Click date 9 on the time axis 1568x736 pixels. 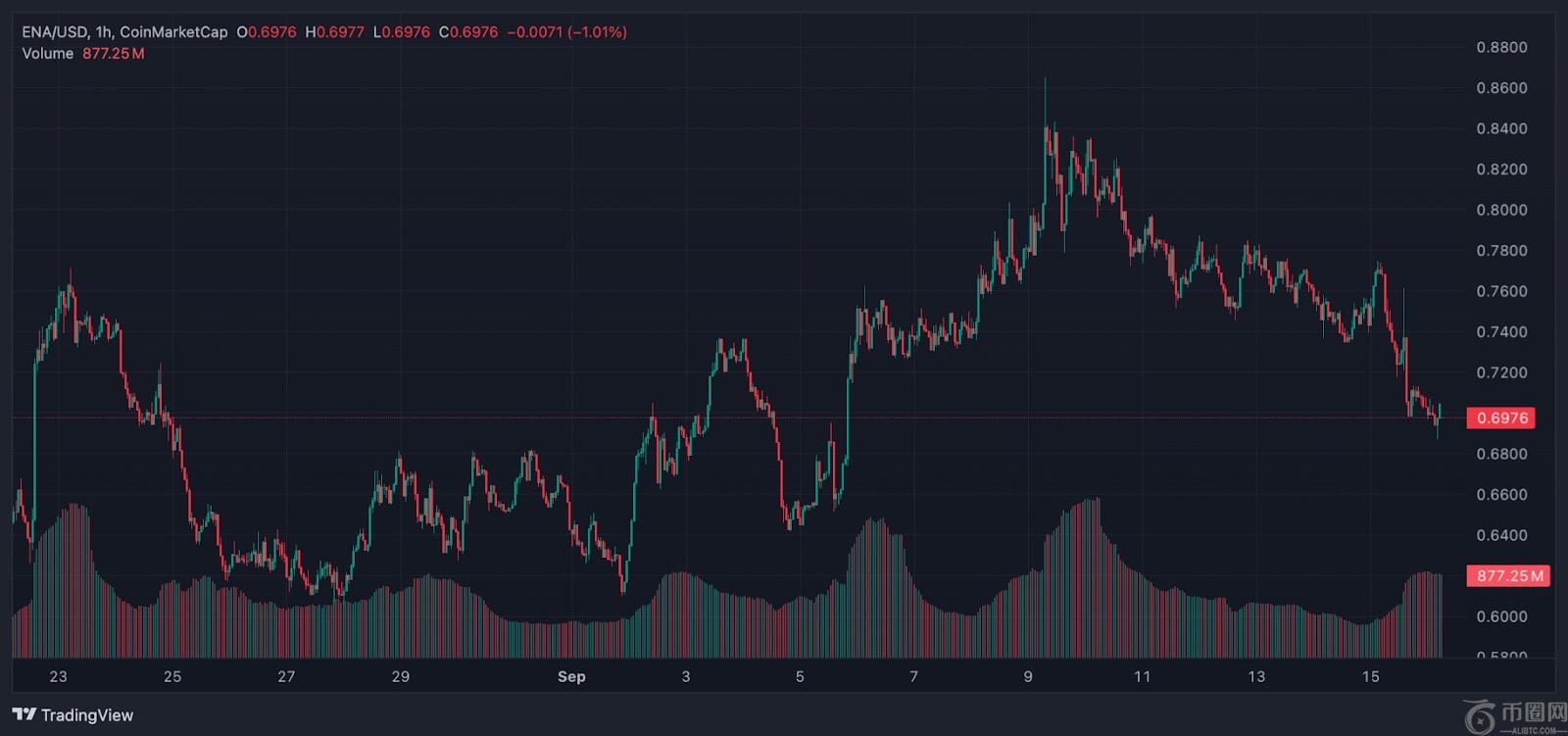pos(1028,676)
